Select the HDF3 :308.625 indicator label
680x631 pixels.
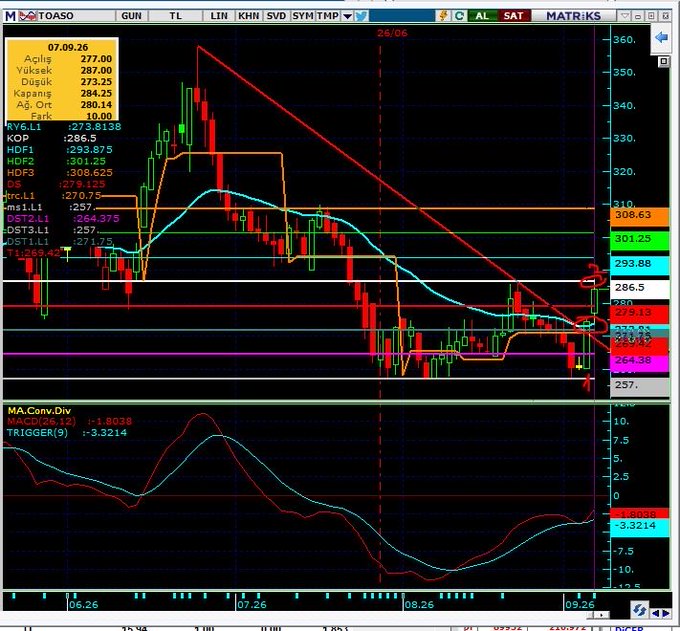(x=59, y=173)
